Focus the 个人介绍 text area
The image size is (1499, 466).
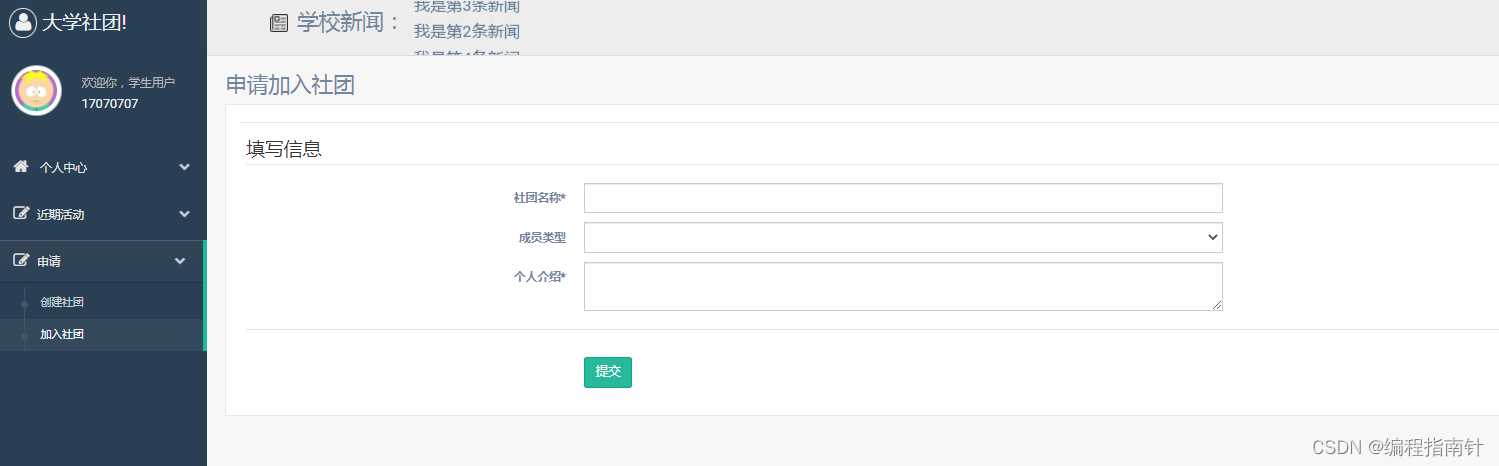click(903, 287)
